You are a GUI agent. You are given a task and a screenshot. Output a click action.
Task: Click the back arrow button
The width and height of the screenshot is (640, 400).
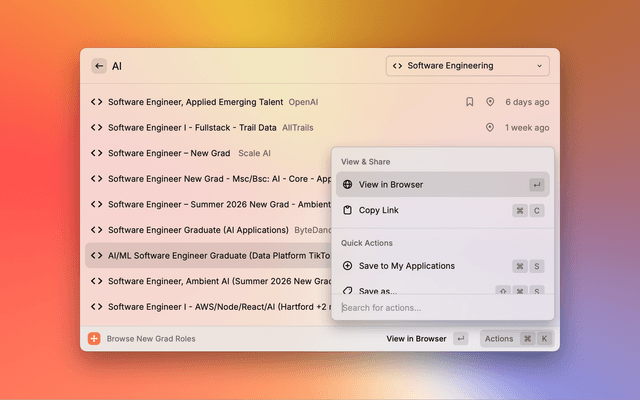(98, 66)
